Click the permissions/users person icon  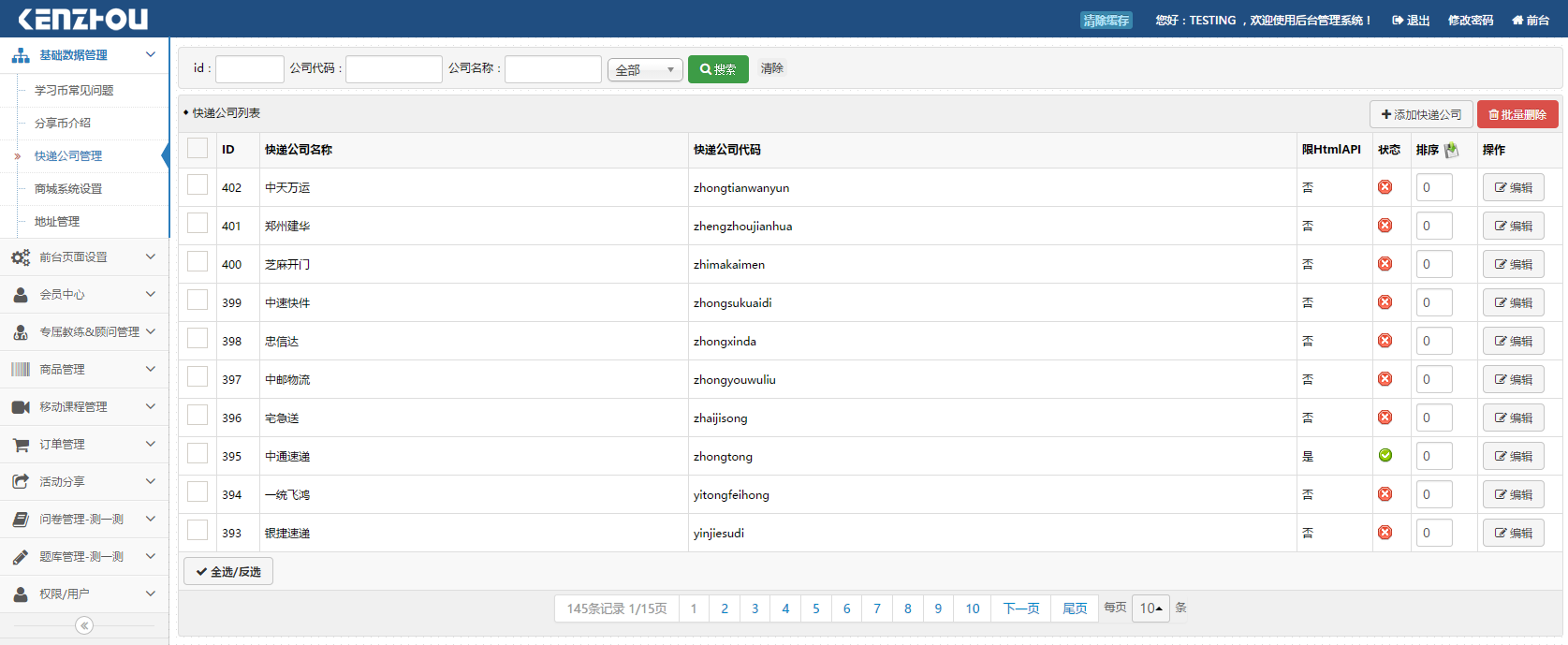(21, 594)
